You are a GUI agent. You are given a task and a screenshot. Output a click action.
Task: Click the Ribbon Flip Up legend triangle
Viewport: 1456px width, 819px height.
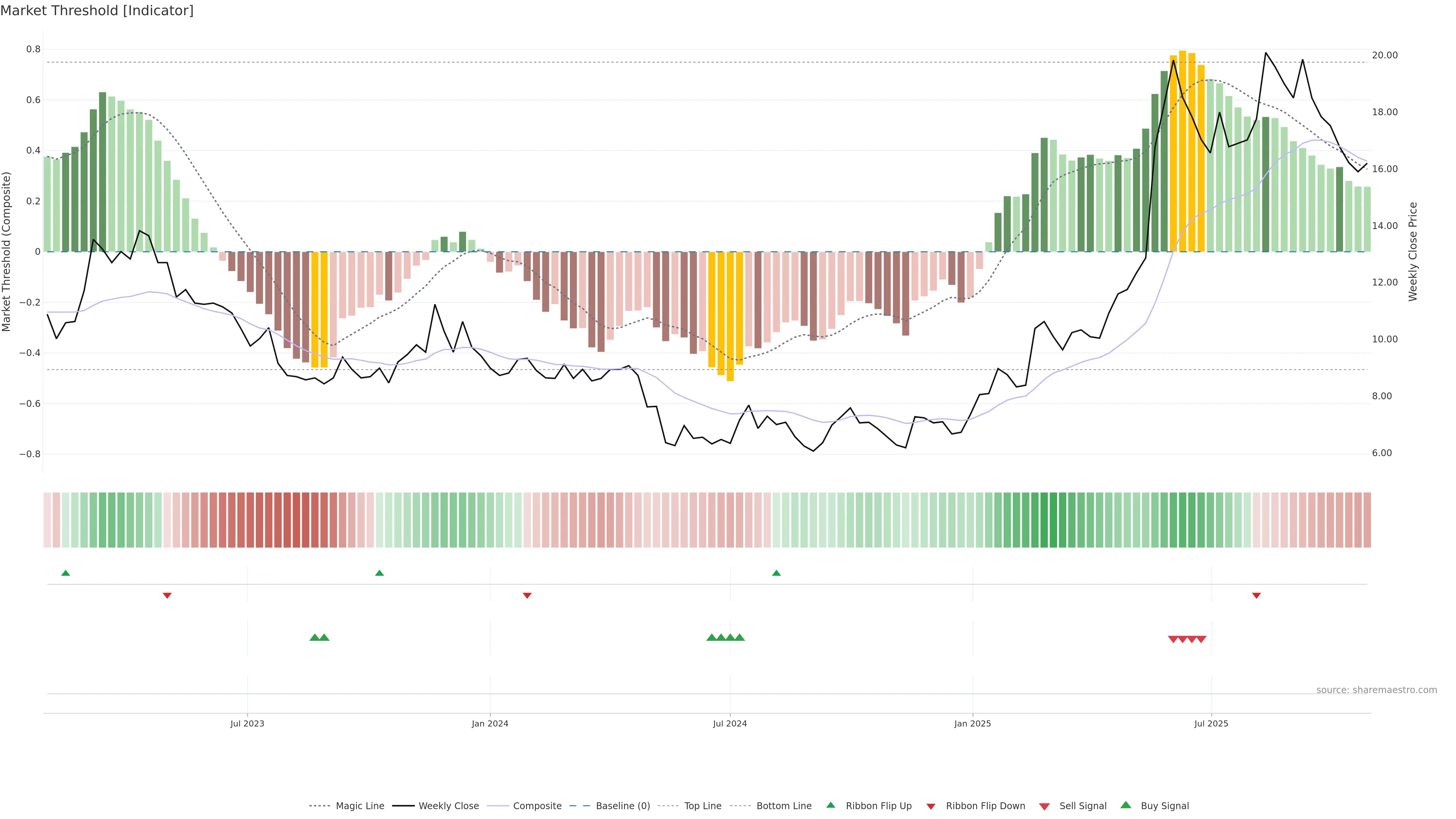pos(830,805)
